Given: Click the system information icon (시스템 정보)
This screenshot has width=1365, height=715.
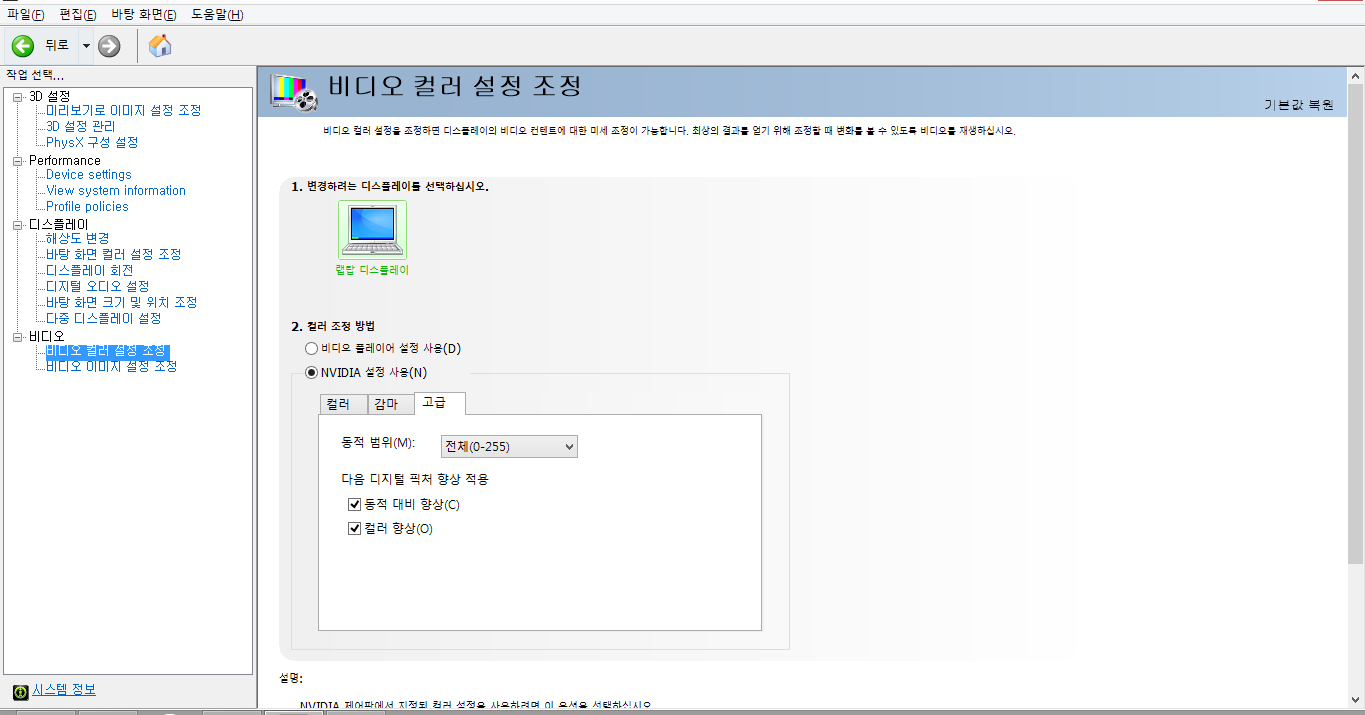Looking at the screenshot, I should tap(20, 691).
